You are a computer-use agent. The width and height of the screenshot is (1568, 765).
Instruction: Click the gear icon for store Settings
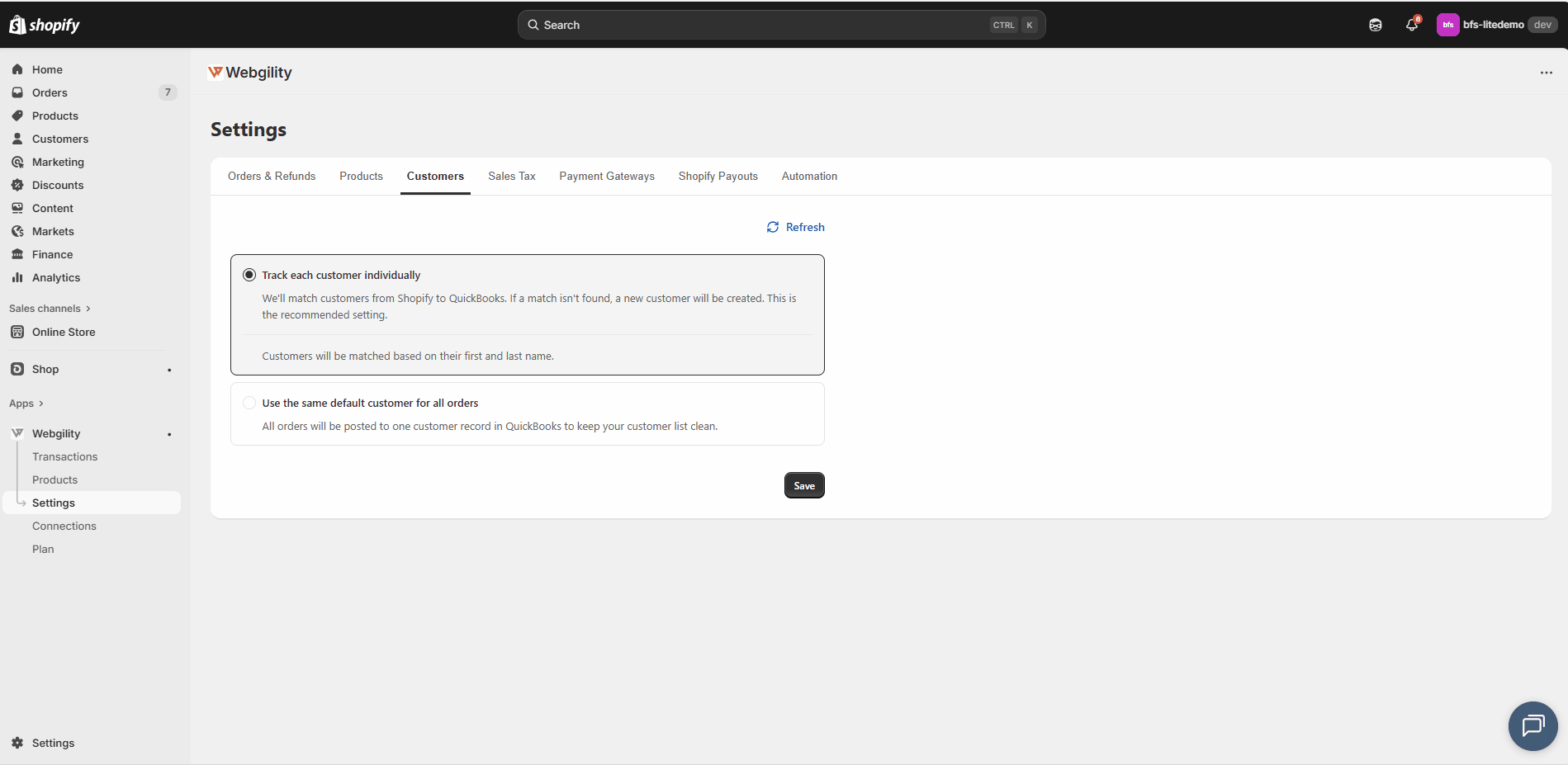17,743
